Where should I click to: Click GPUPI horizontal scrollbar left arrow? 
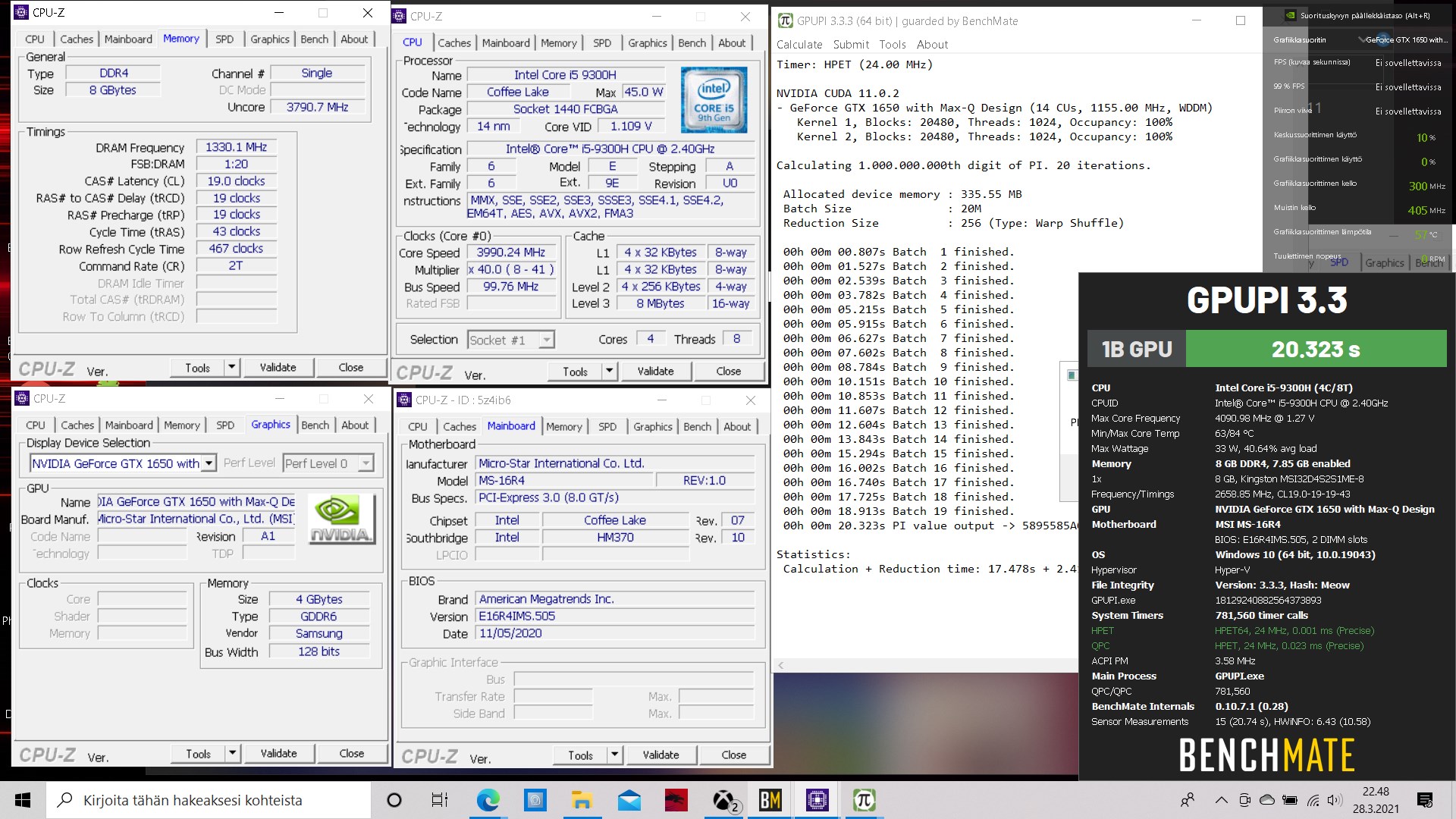[781, 665]
